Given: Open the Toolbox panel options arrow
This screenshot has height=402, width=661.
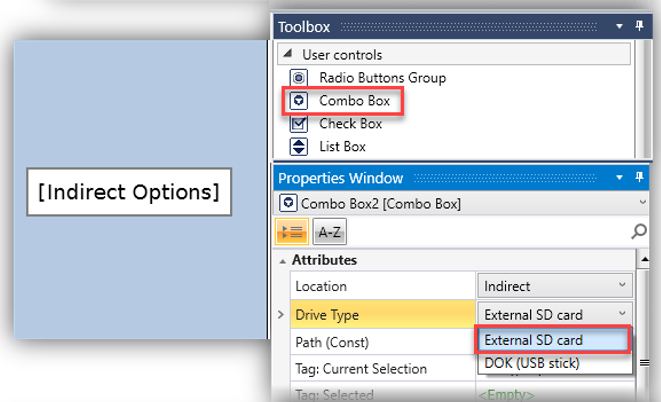Looking at the screenshot, I should click(x=620, y=27).
